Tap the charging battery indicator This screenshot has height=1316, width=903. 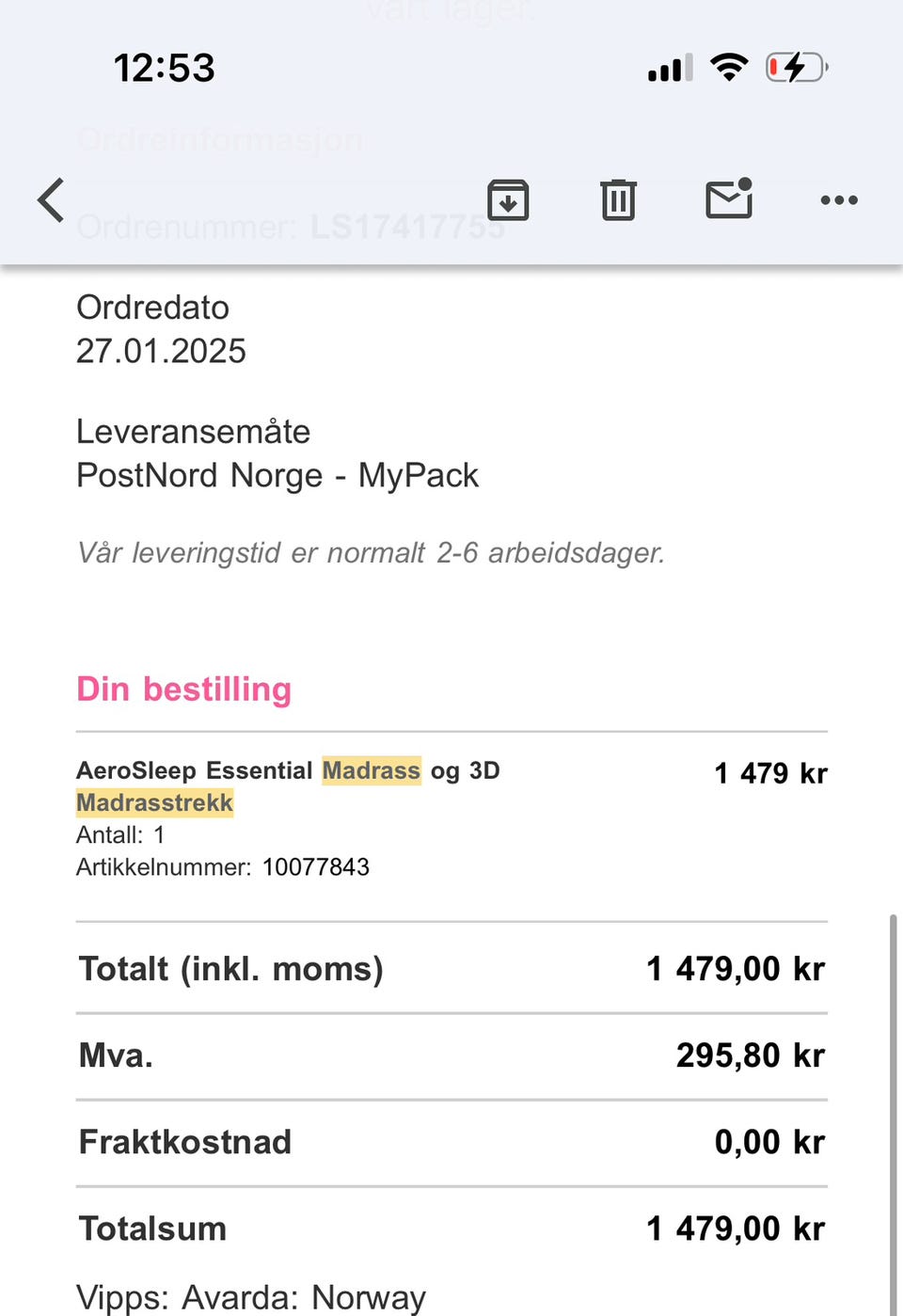797,68
